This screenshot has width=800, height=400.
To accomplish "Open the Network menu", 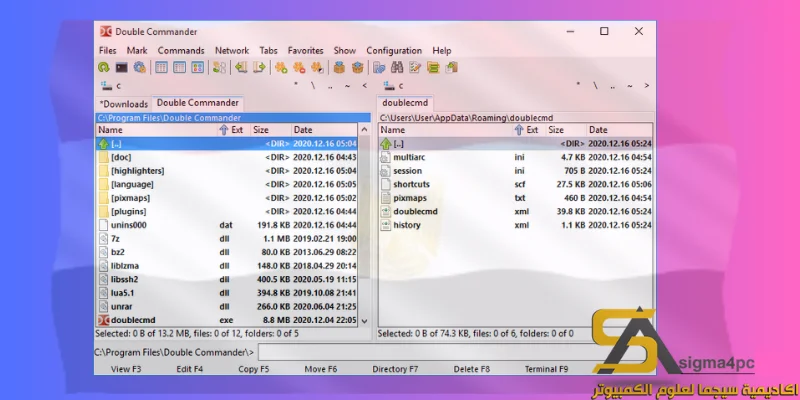I will (232, 51).
